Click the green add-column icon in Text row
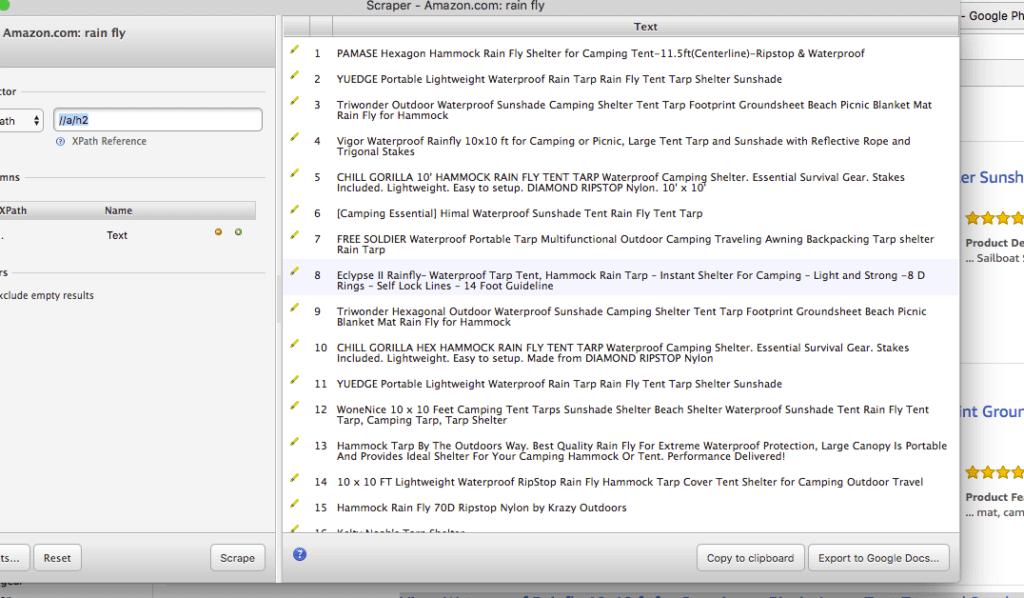Screen dimensions: 1024x598 tap(238, 232)
